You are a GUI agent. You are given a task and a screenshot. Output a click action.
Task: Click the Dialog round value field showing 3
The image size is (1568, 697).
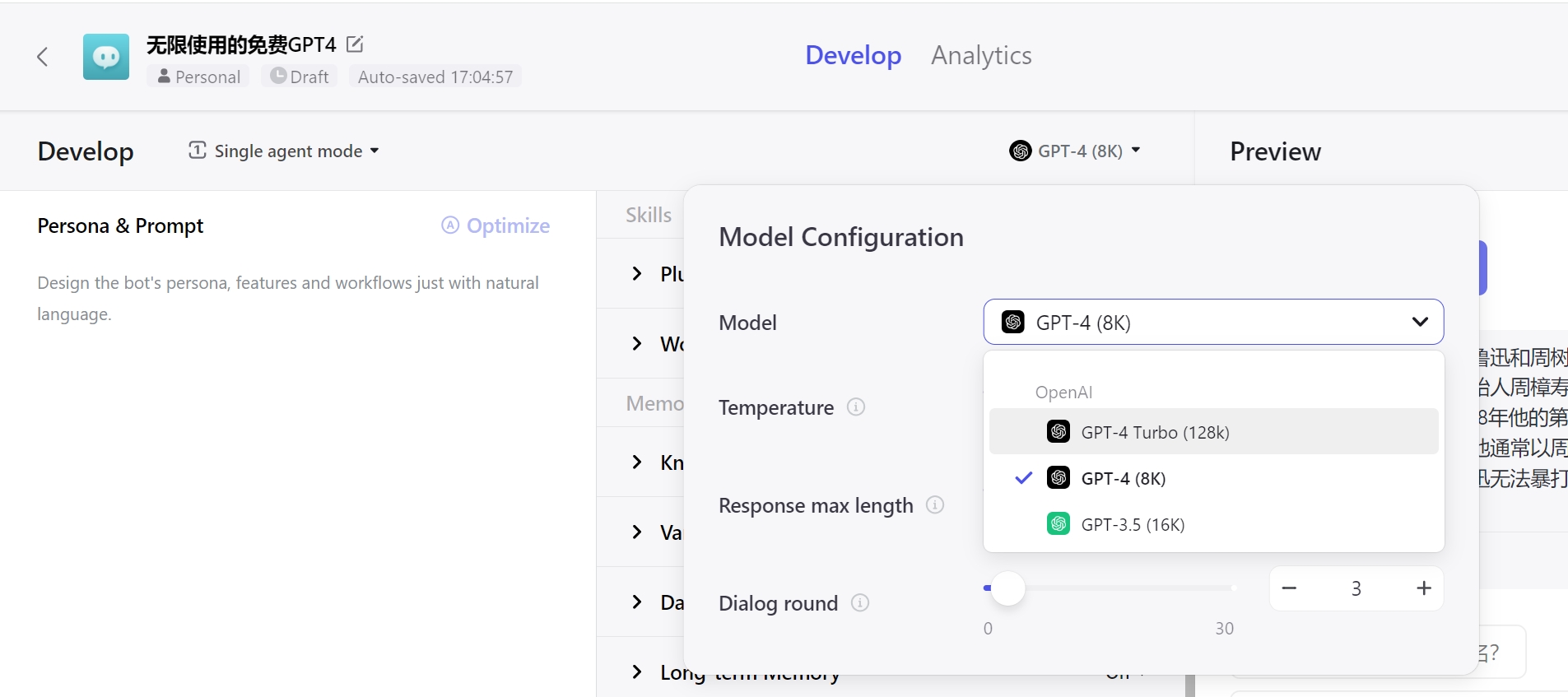pyautogui.click(x=1356, y=588)
